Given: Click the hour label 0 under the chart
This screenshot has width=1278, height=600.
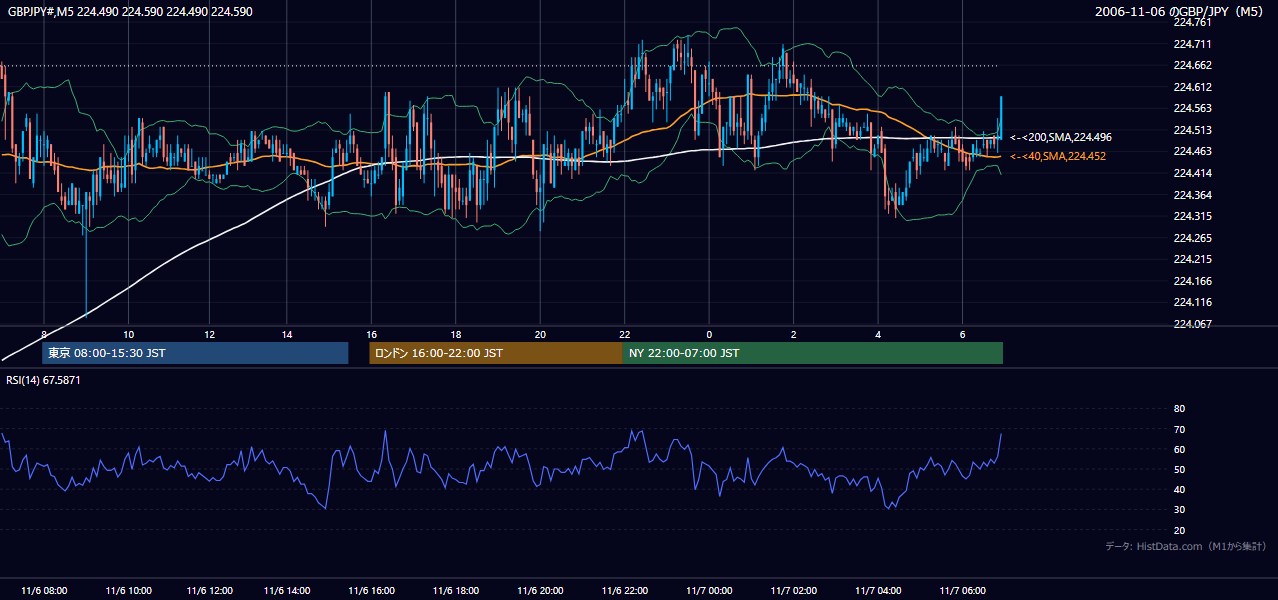Looking at the screenshot, I should pos(709,334).
